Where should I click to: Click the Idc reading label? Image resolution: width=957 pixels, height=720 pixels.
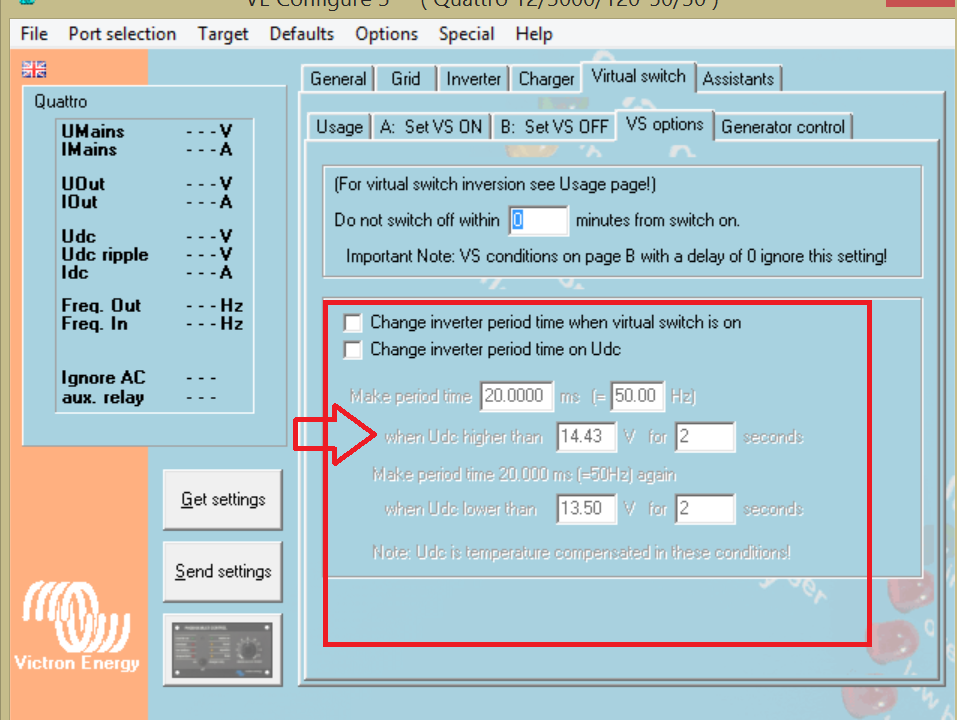75,273
